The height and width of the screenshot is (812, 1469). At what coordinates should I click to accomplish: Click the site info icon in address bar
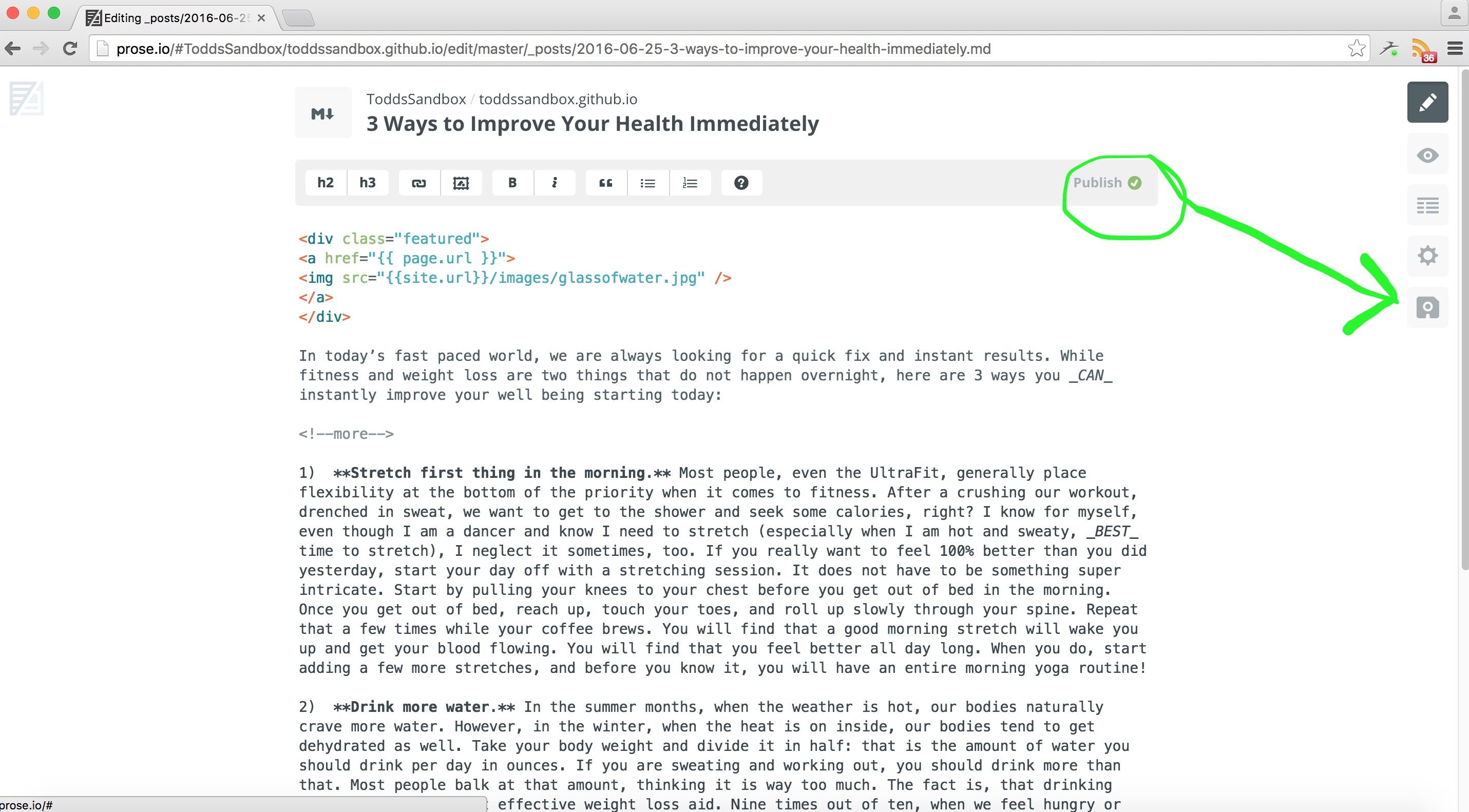coord(103,49)
